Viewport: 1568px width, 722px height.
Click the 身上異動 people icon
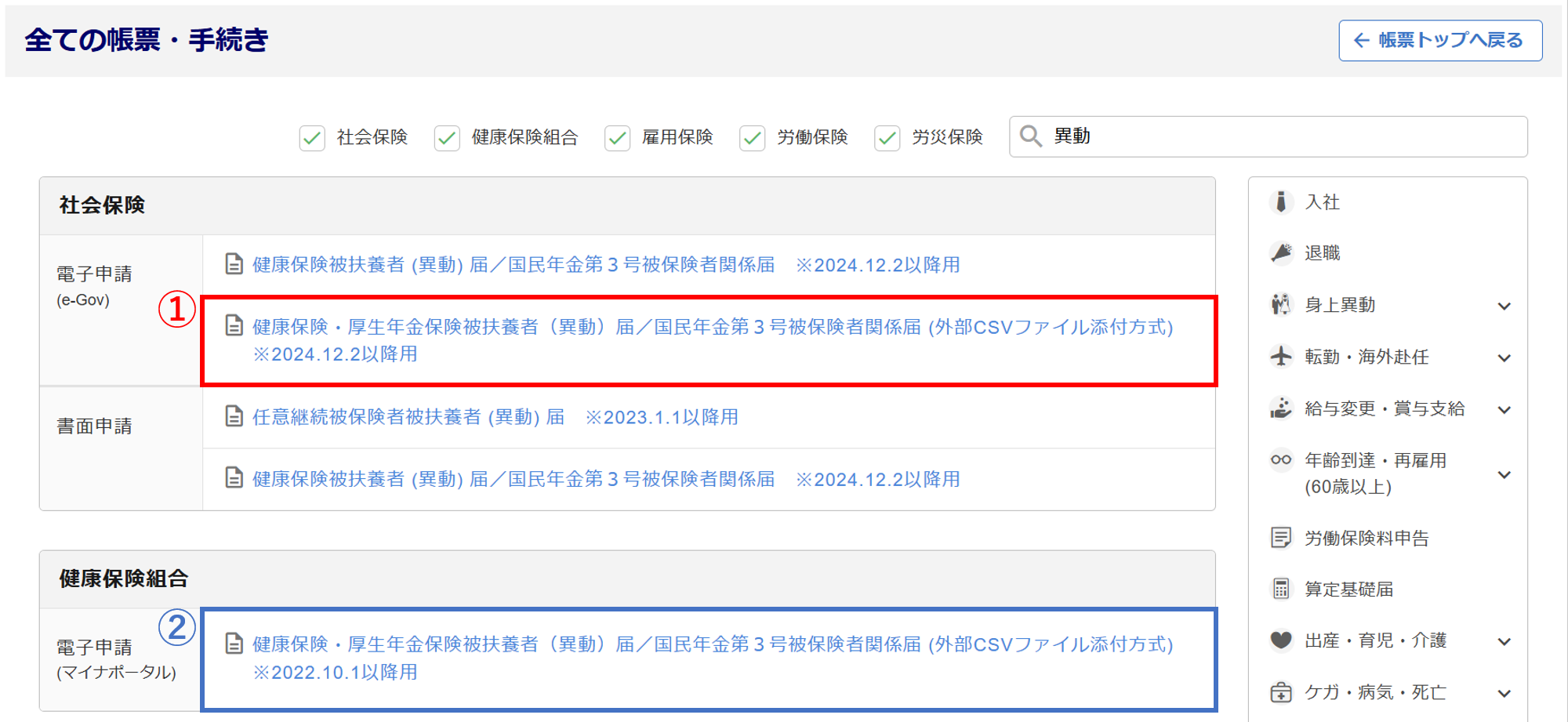tap(1281, 304)
